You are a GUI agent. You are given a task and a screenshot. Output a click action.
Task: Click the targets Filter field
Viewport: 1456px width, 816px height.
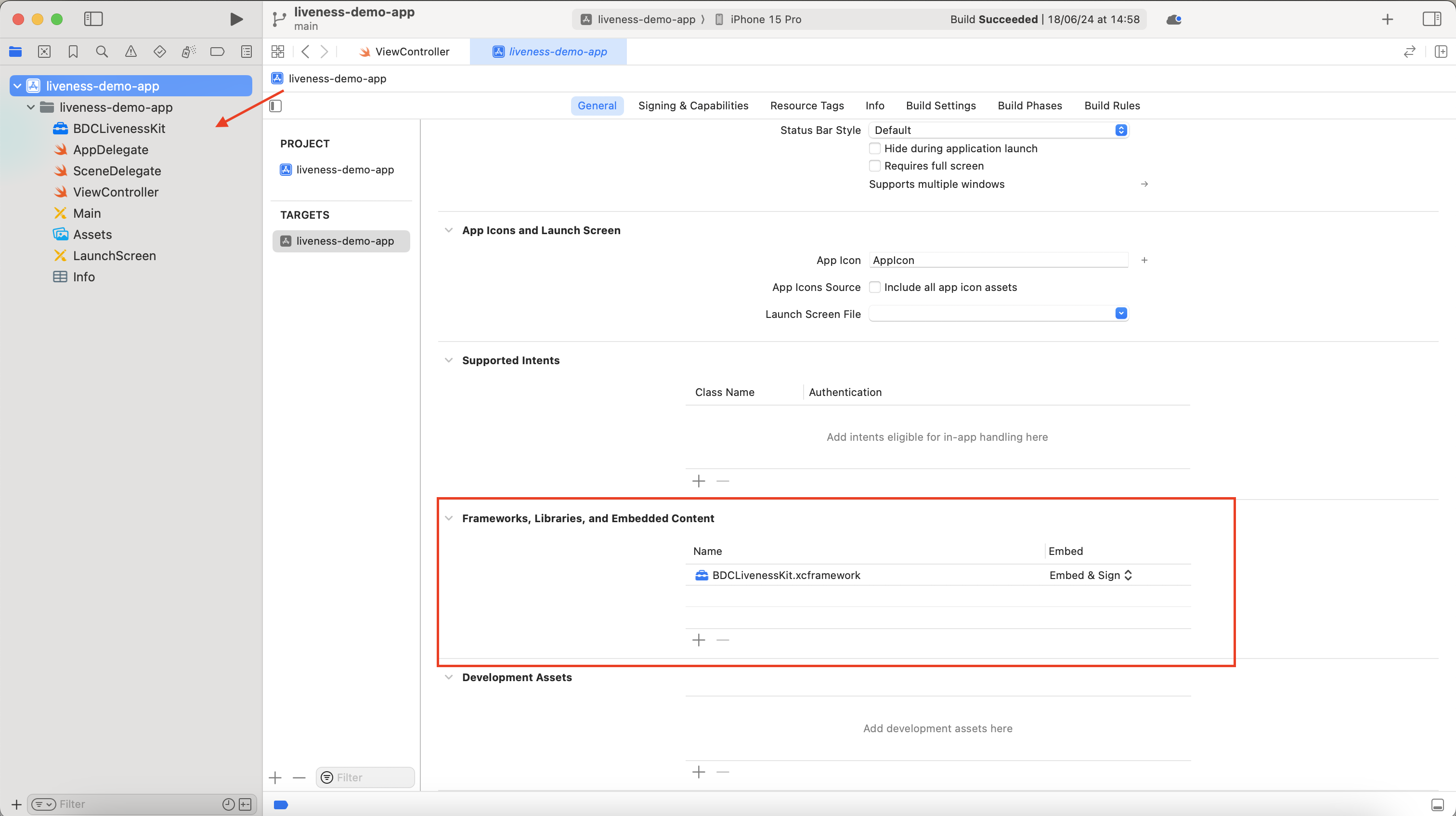pos(365,777)
